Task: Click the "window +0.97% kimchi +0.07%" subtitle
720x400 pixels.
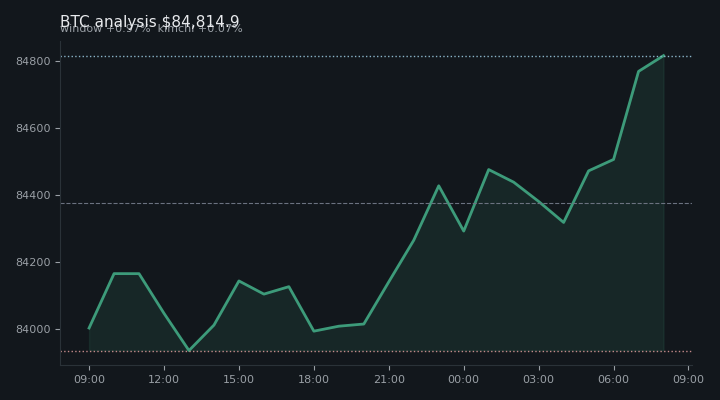Action: 151,29
